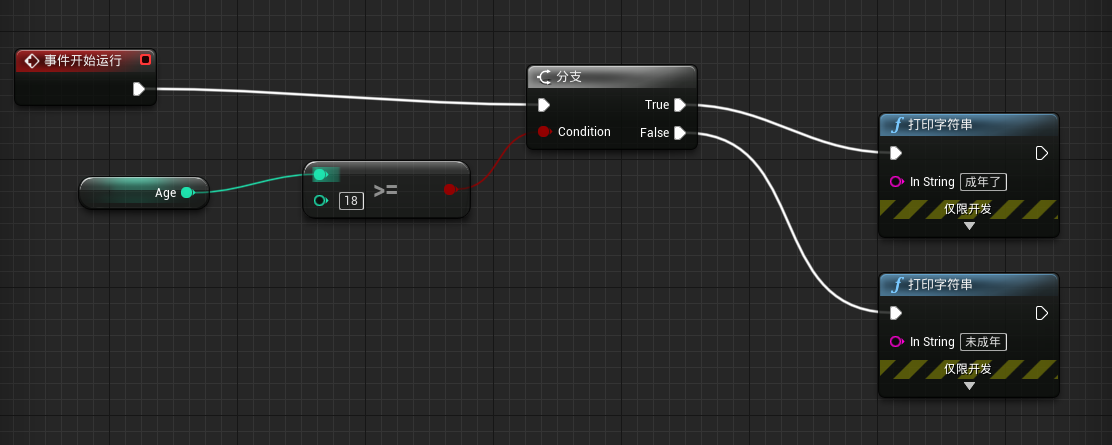Click the 18 value input field
Image resolution: width=1112 pixels, height=445 pixels.
[351, 201]
